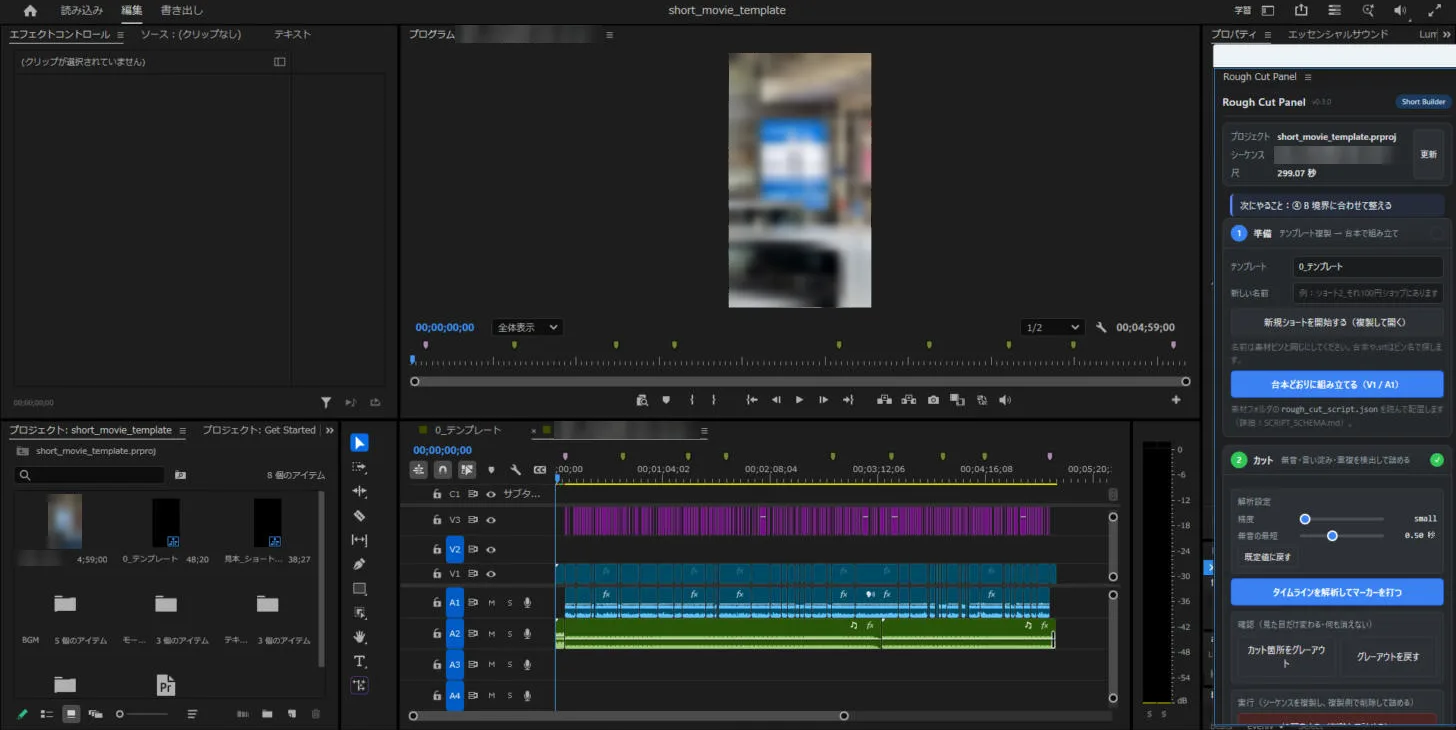Viewport: 1456px width, 730px height.
Task: Step forward one frame in Program monitor
Action: tap(823, 400)
